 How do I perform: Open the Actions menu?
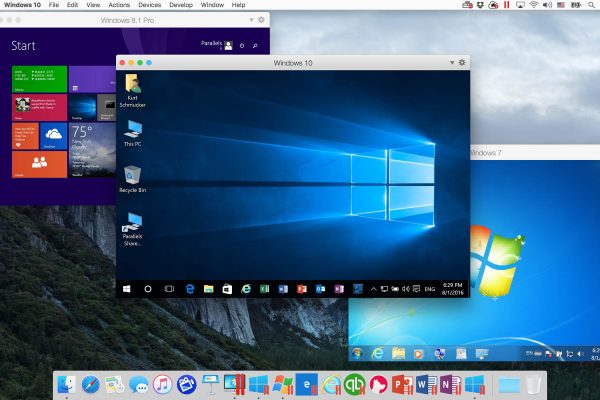click(119, 5)
